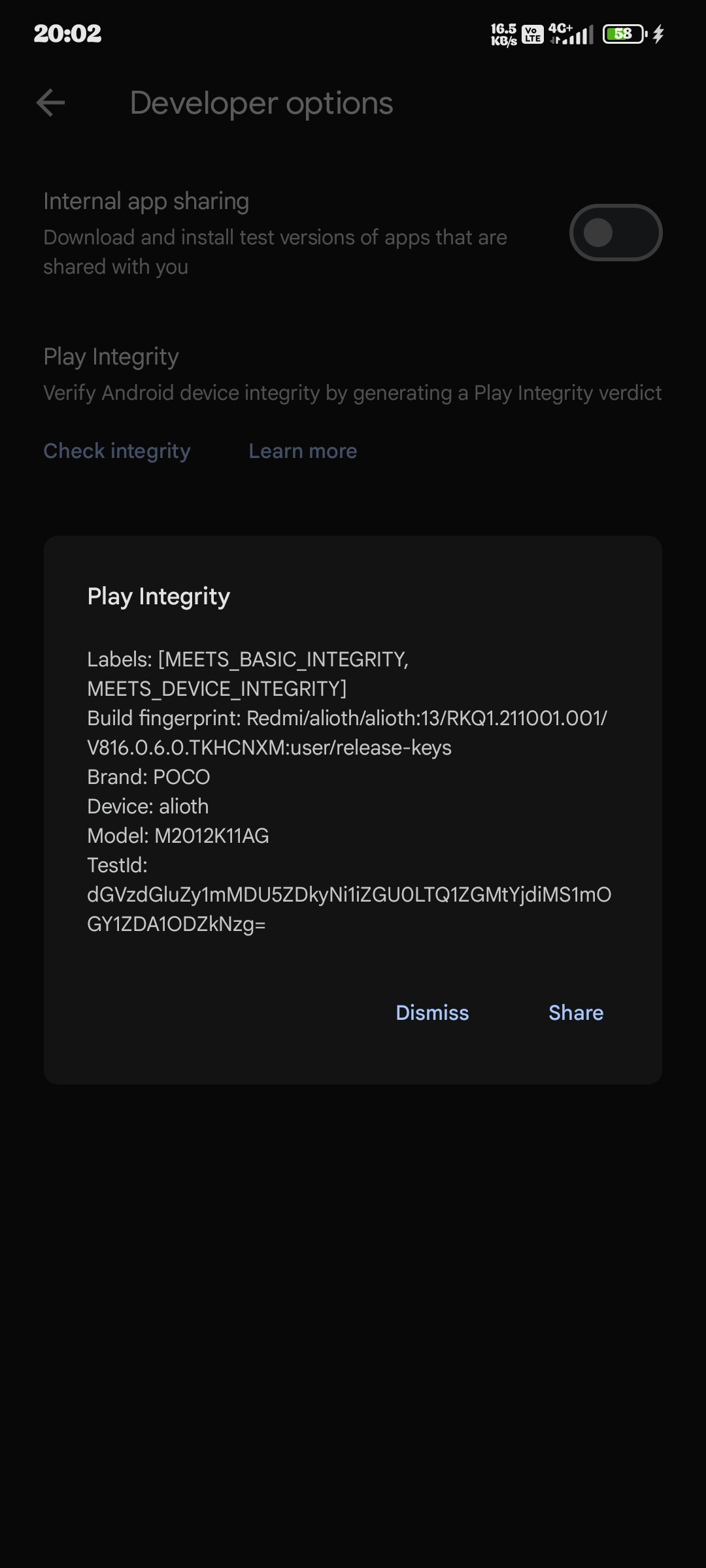The width and height of the screenshot is (706, 1568).
Task: Tap the battery level icon
Action: 624,34
